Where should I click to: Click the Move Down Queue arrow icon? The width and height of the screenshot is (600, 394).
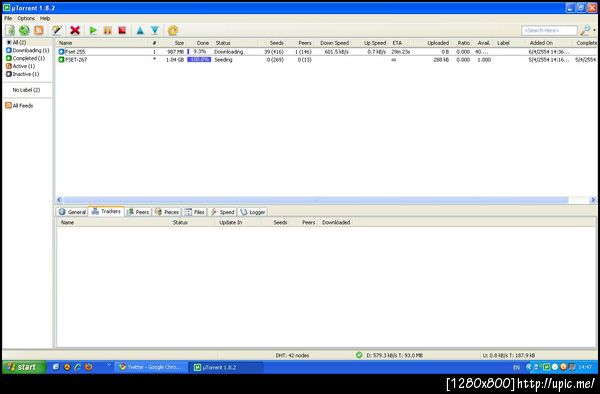tap(155, 30)
